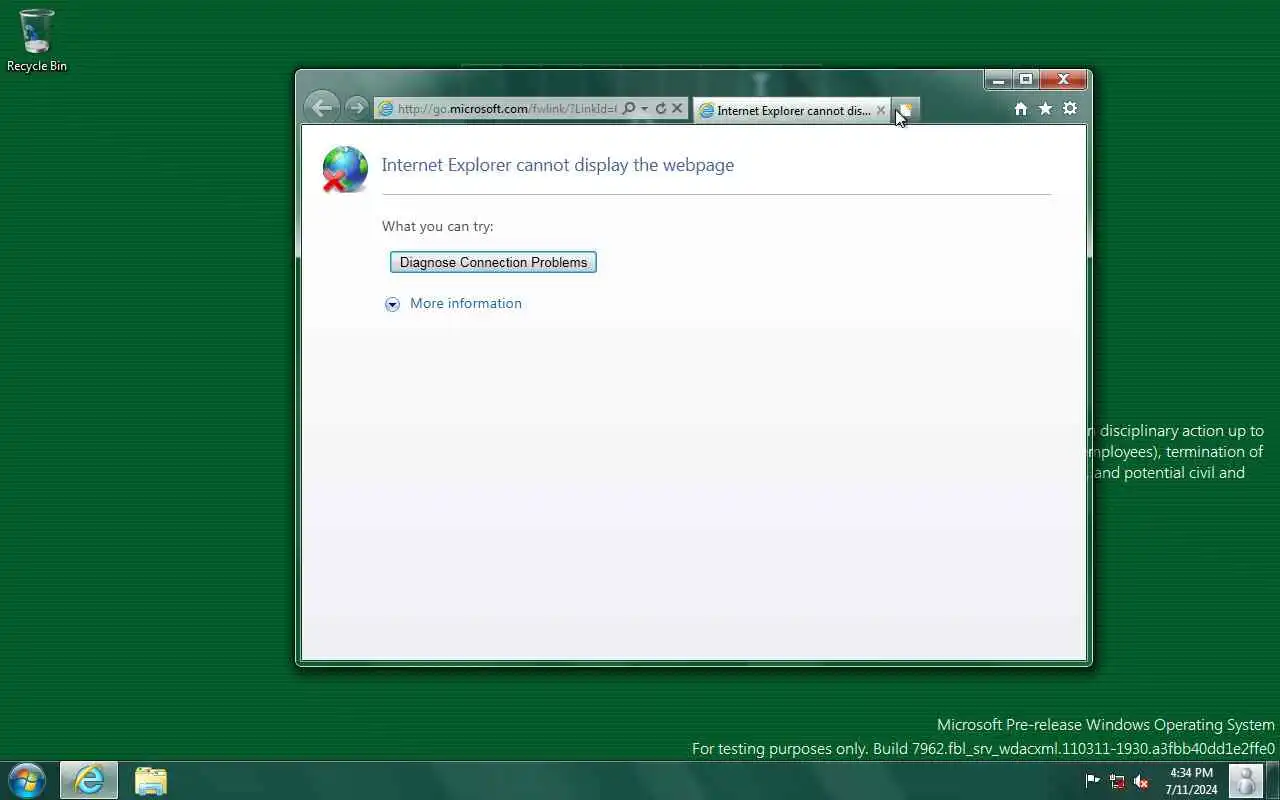This screenshot has height=800, width=1280.
Task: Click the muted speaker volume tray icon
Action: (x=1141, y=781)
